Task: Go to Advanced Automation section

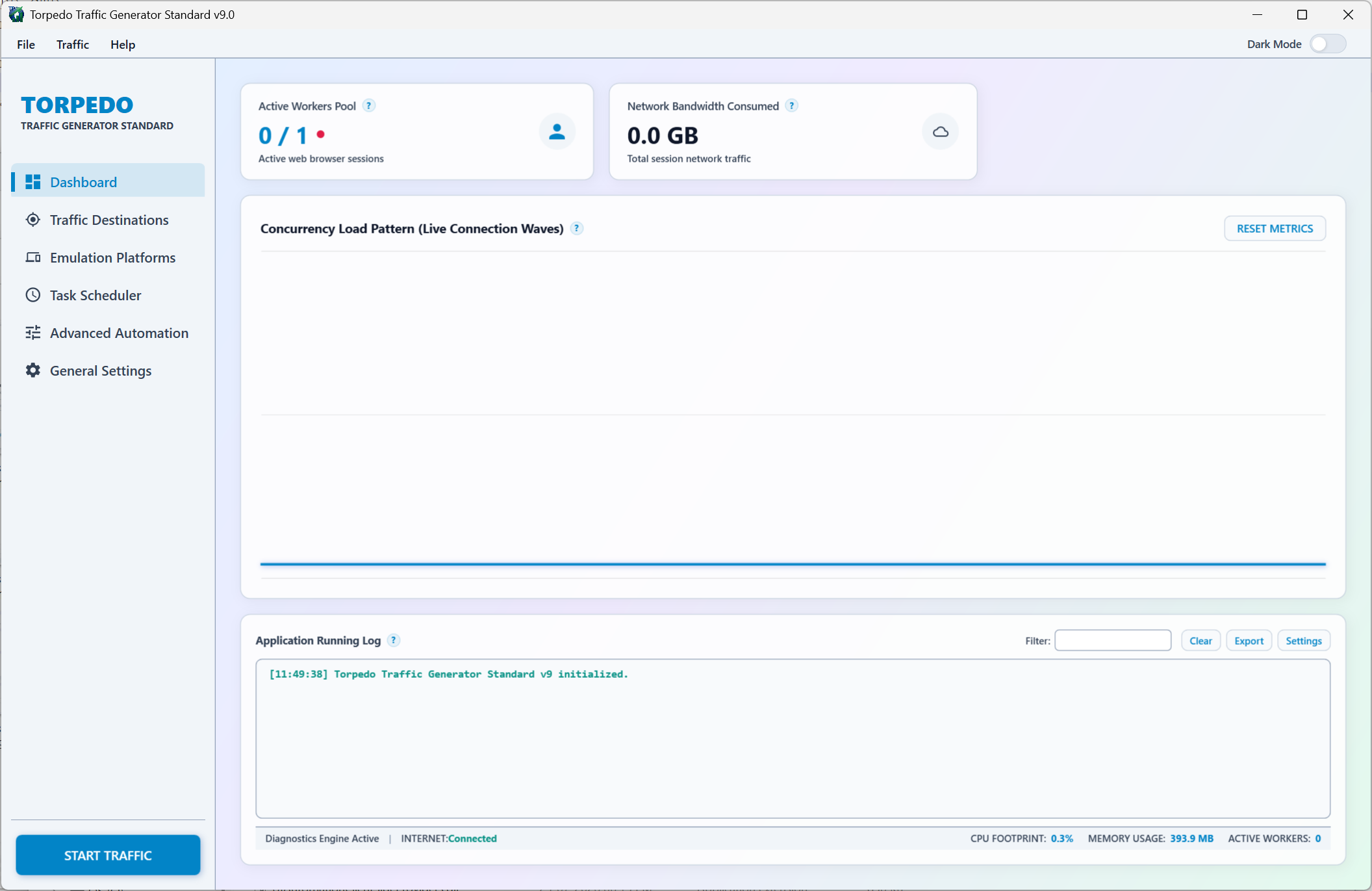Action: [x=108, y=333]
